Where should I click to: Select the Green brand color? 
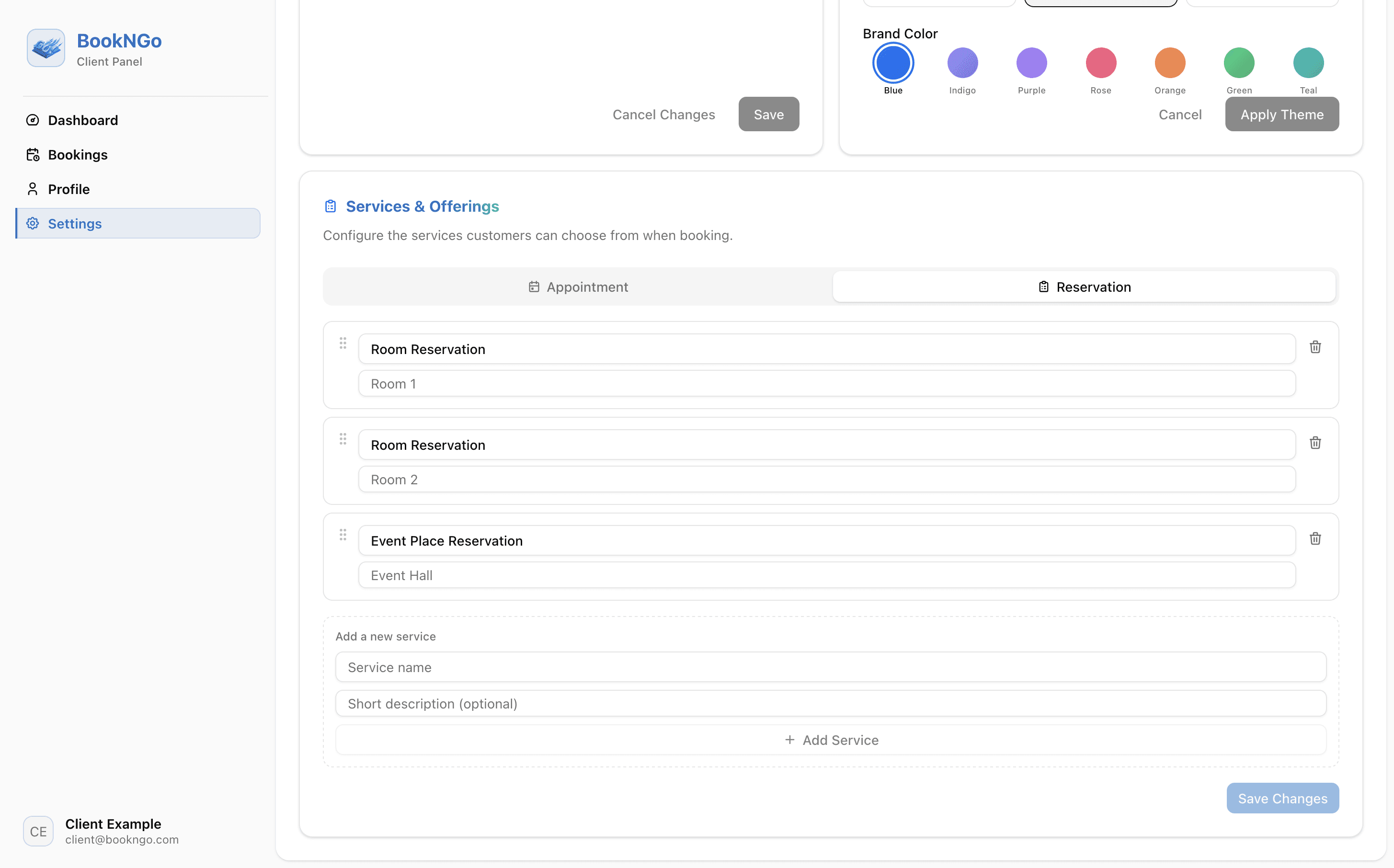tap(1239, 63)
